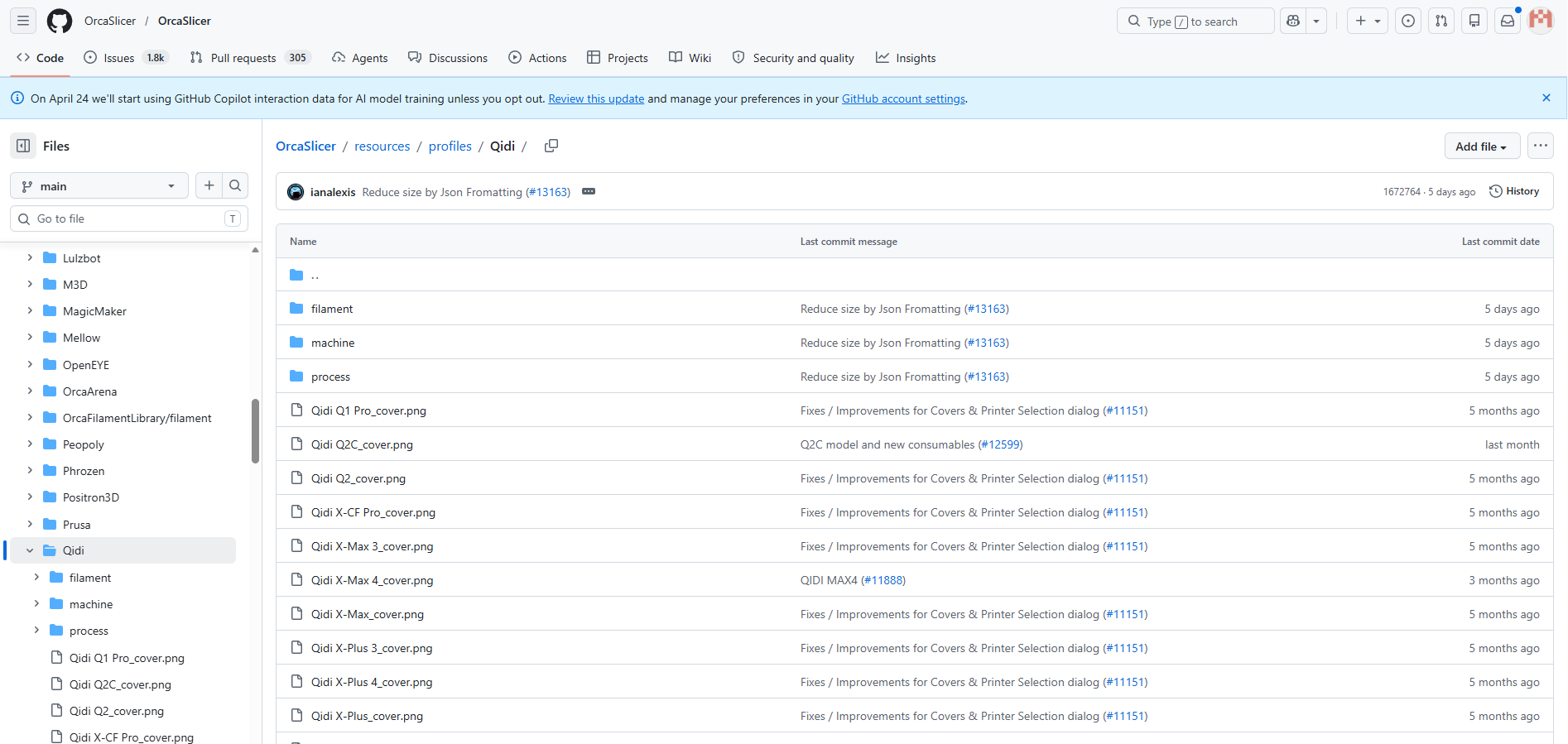This screenshot has height=744, width=1568.
Task: Focus the 'Go to file' input
Action: [129, 218]
